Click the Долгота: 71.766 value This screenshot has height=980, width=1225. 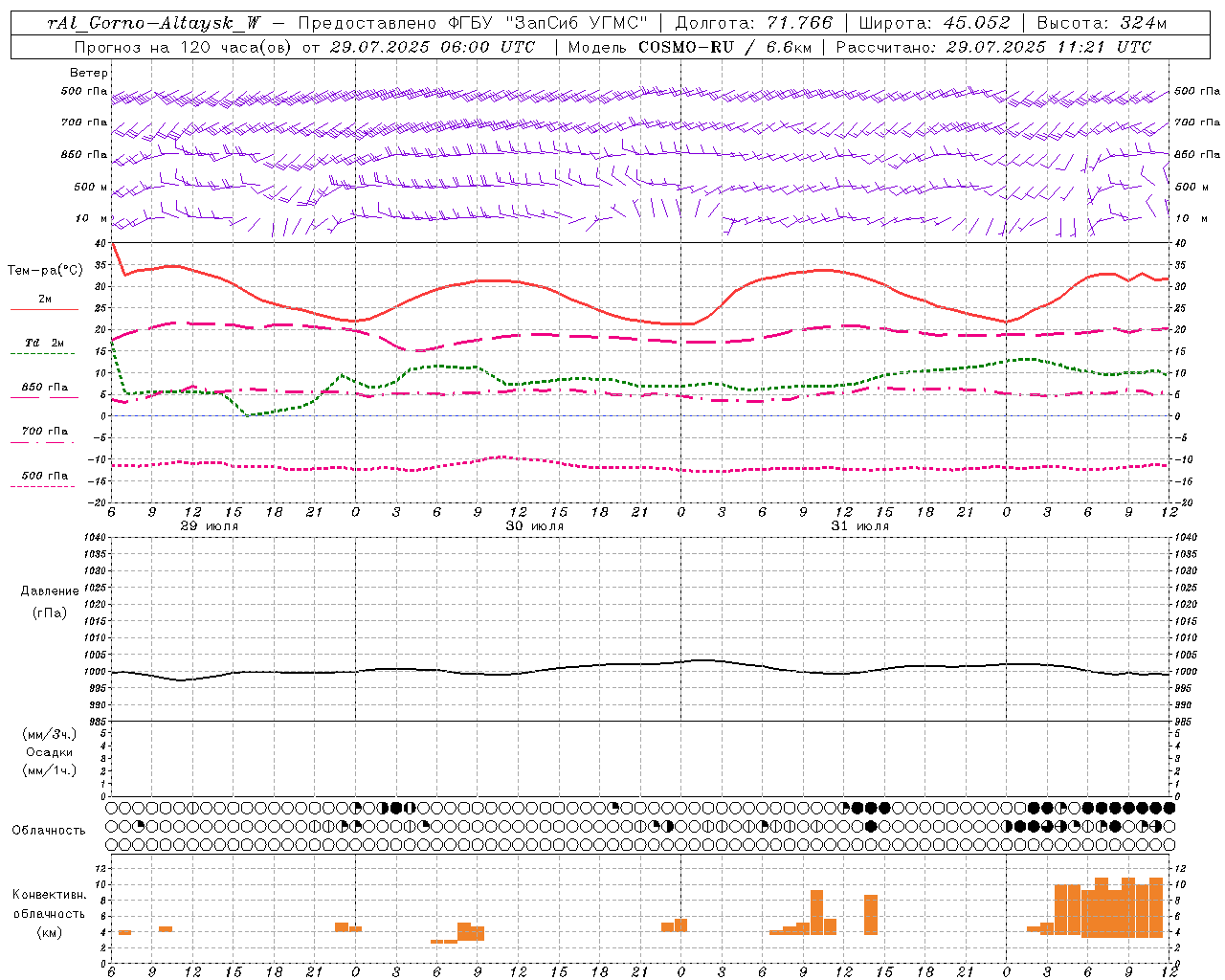tap(754, 24)
